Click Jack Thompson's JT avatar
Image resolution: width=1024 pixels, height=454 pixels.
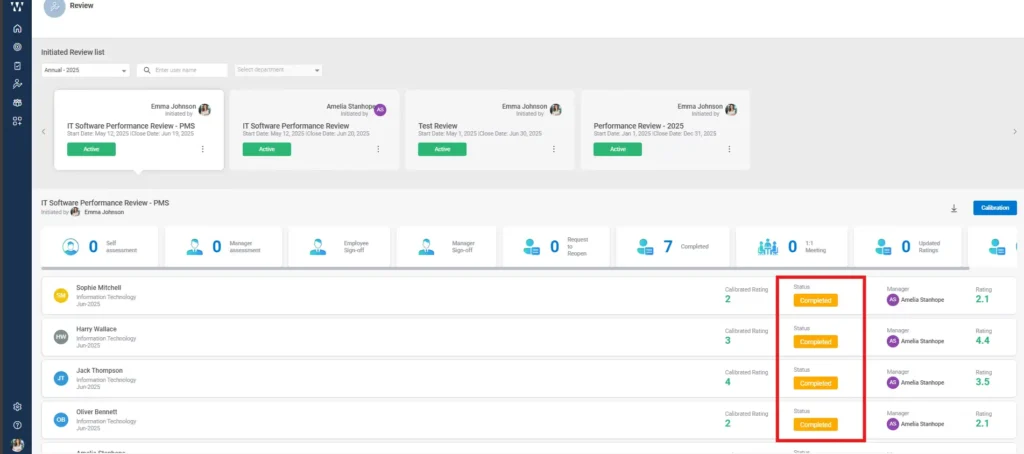(61, 378)
